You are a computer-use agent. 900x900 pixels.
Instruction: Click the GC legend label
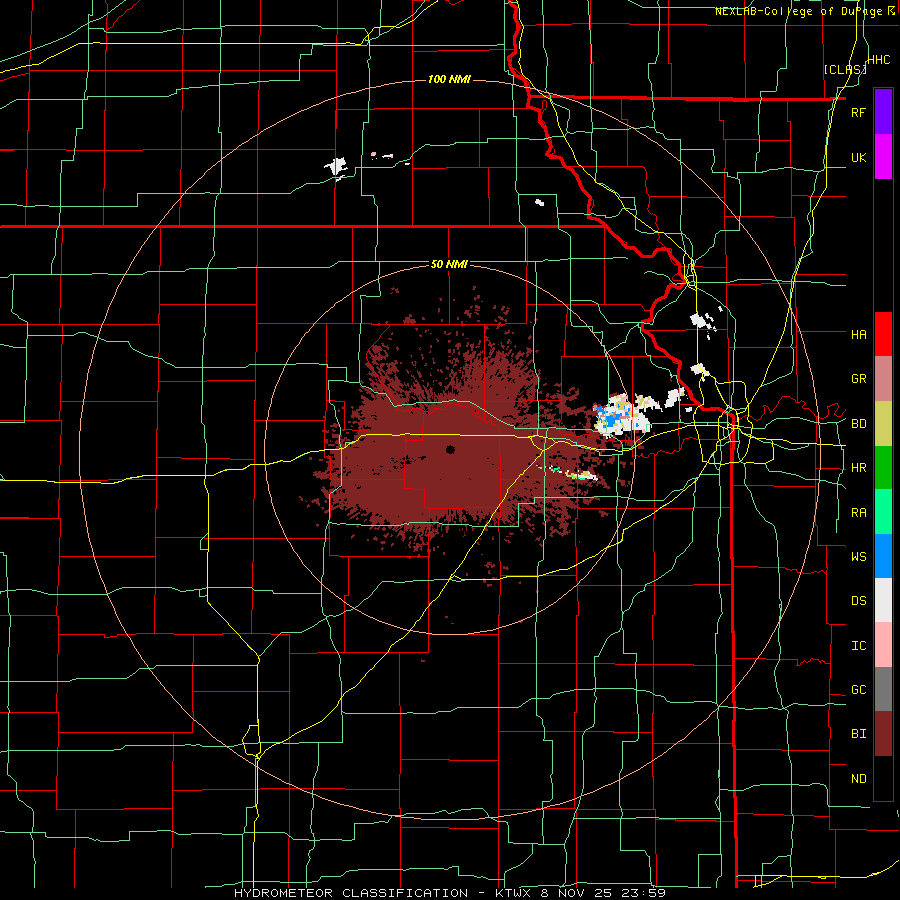tap(858, 690)
